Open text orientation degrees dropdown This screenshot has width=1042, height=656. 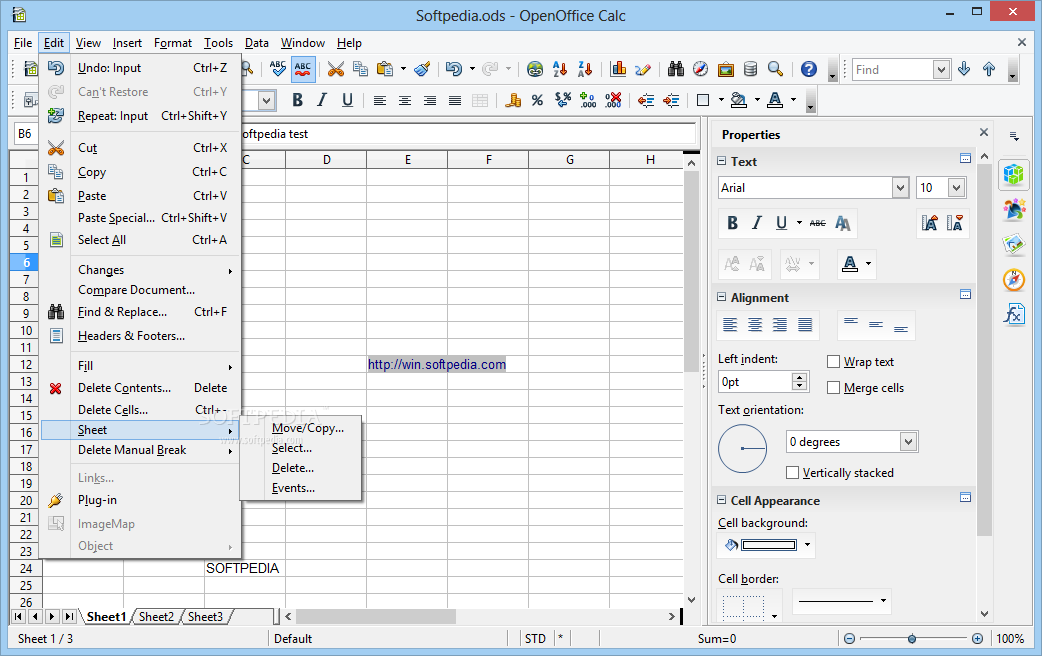908,441
